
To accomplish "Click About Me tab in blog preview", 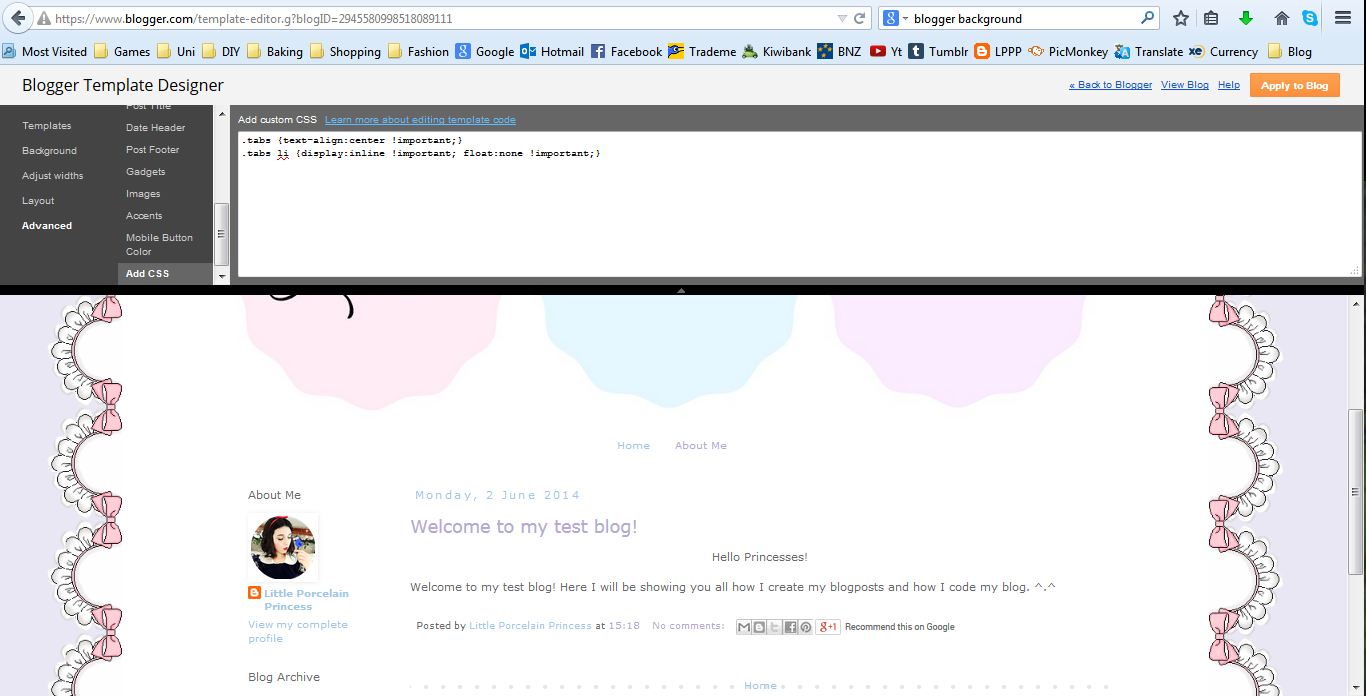I will tap(701, 446).
